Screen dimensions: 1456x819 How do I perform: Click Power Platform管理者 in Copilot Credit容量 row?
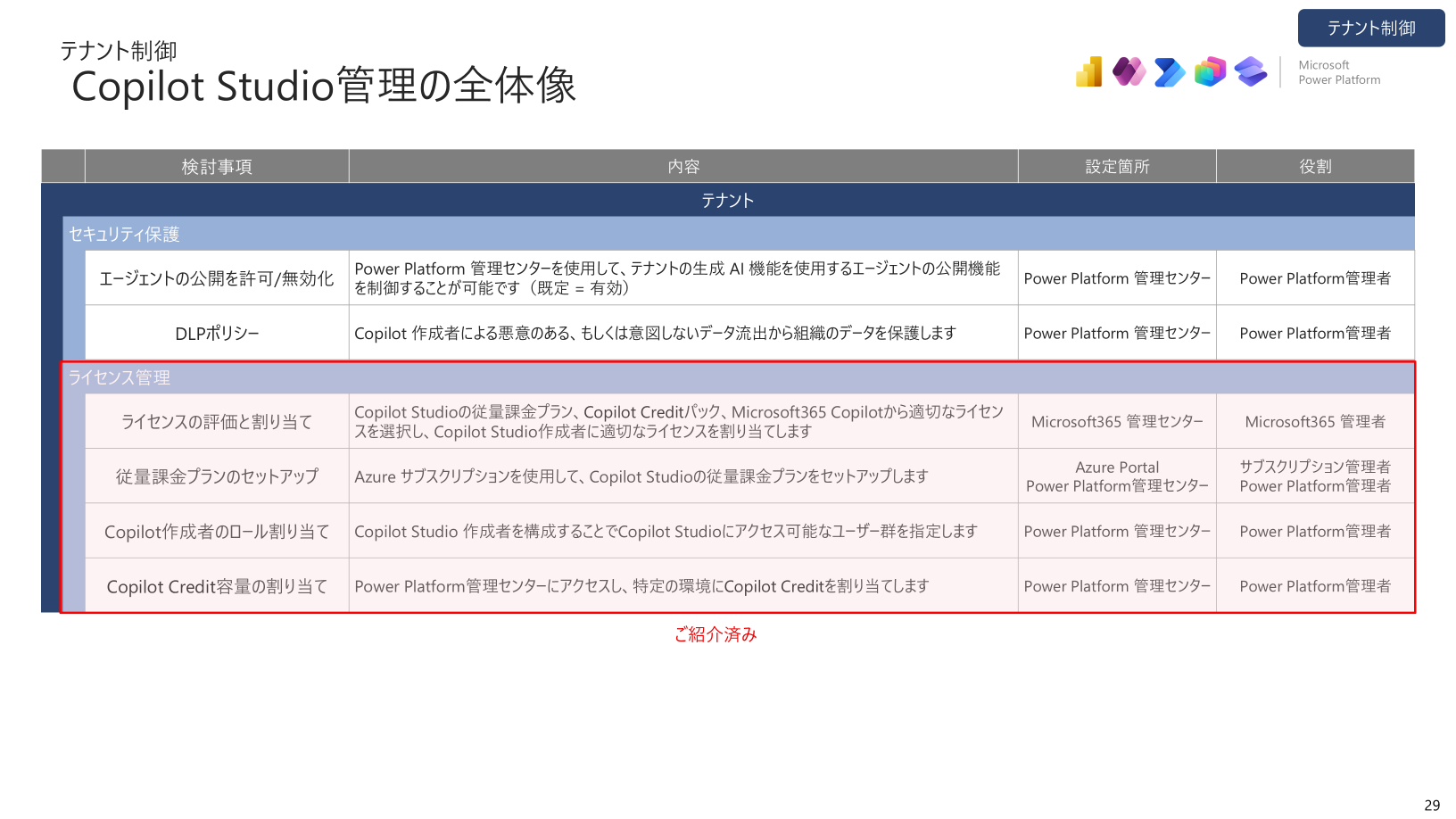1315,586
